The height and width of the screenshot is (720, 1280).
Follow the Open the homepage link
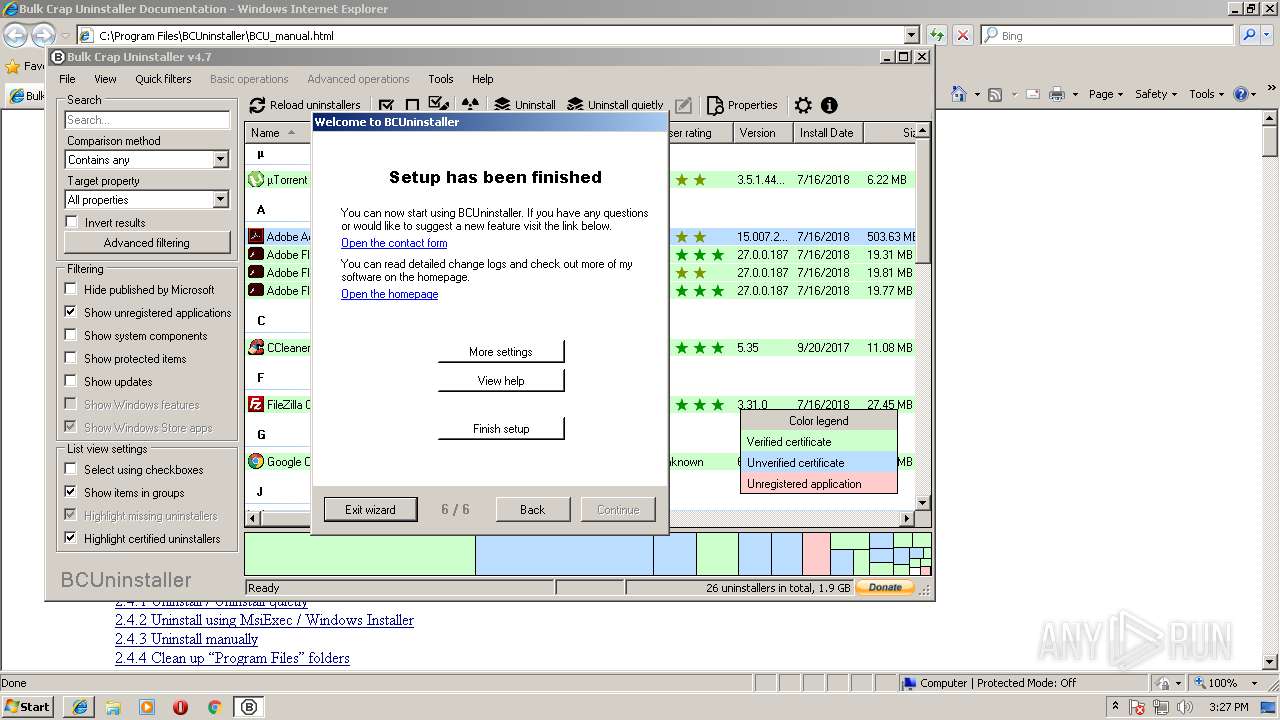pyautogui.click(x=389, y=294)
